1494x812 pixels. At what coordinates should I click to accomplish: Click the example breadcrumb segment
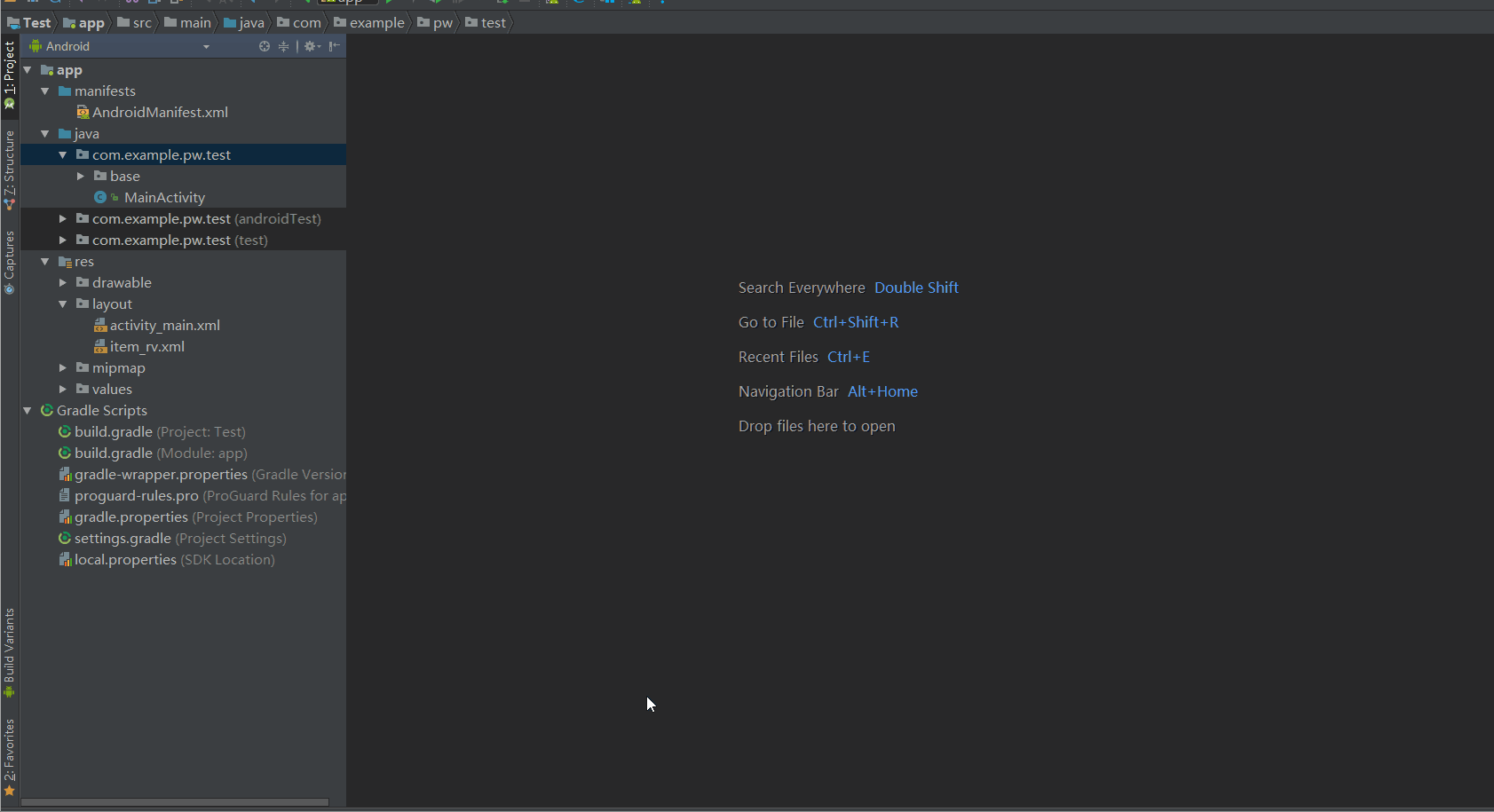click(x=369, y=23)
